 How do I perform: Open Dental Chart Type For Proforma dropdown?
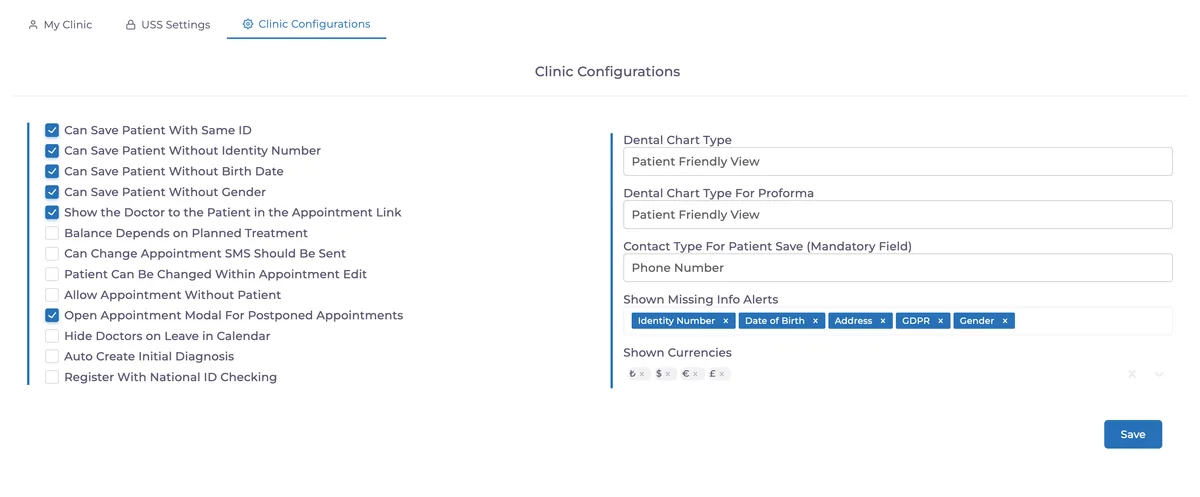(897, 214)
